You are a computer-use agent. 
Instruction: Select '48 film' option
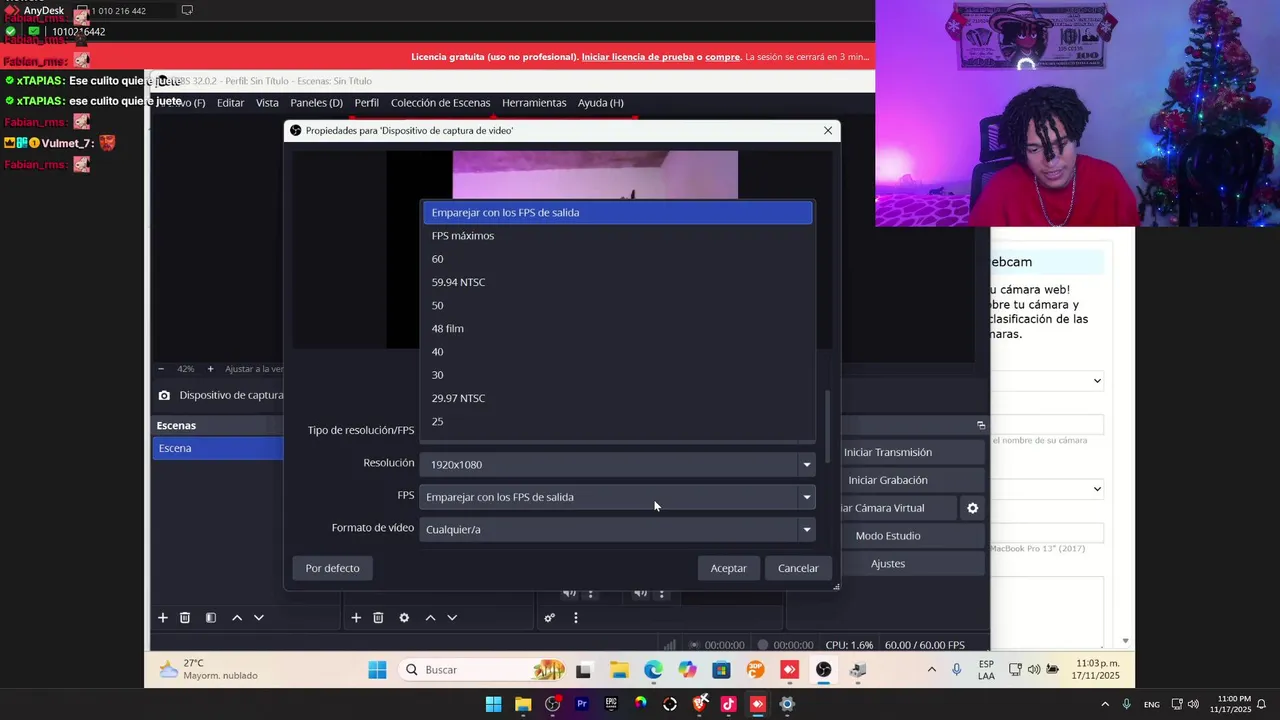point(617,328)
